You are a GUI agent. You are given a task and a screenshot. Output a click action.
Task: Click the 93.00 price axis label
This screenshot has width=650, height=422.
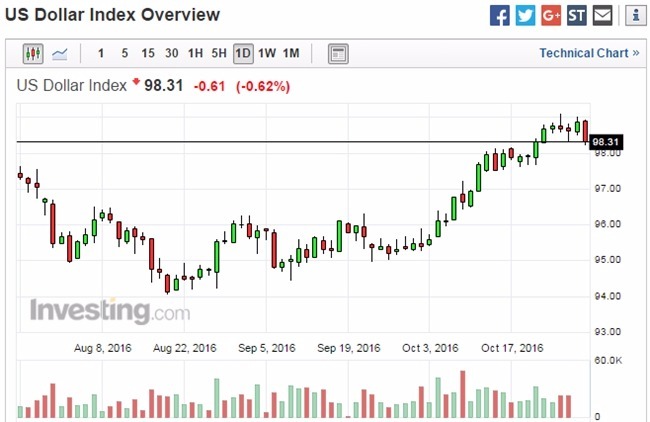tap(608, 332)
